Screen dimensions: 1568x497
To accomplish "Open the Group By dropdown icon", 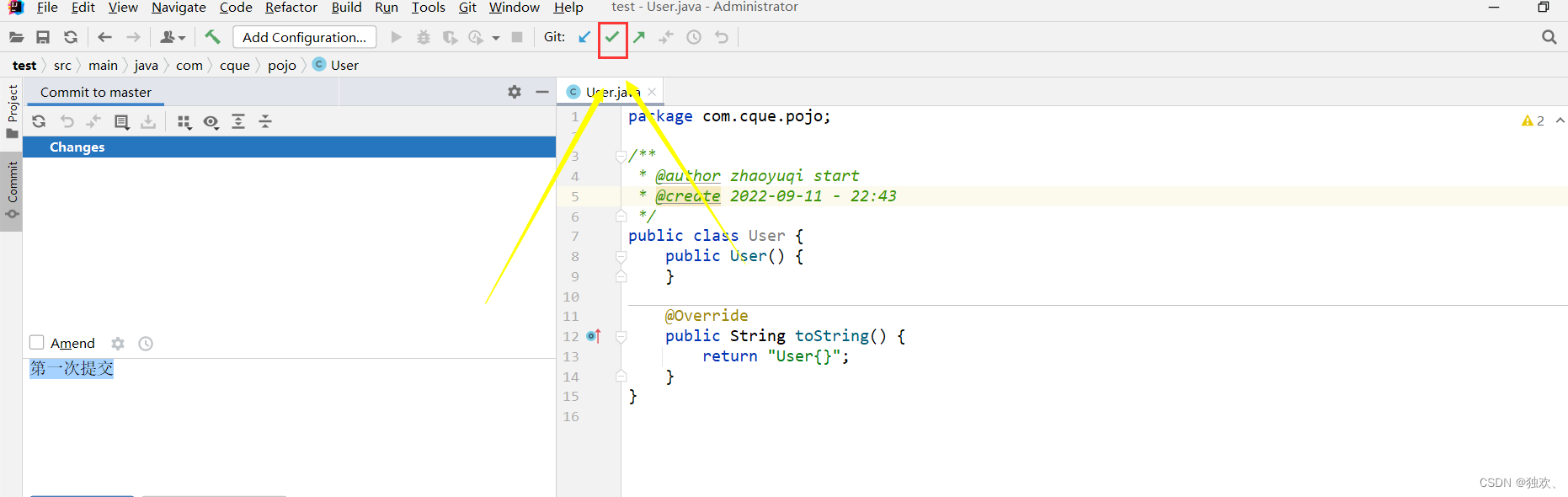I will pyautogui.click(x=184, y=122).
